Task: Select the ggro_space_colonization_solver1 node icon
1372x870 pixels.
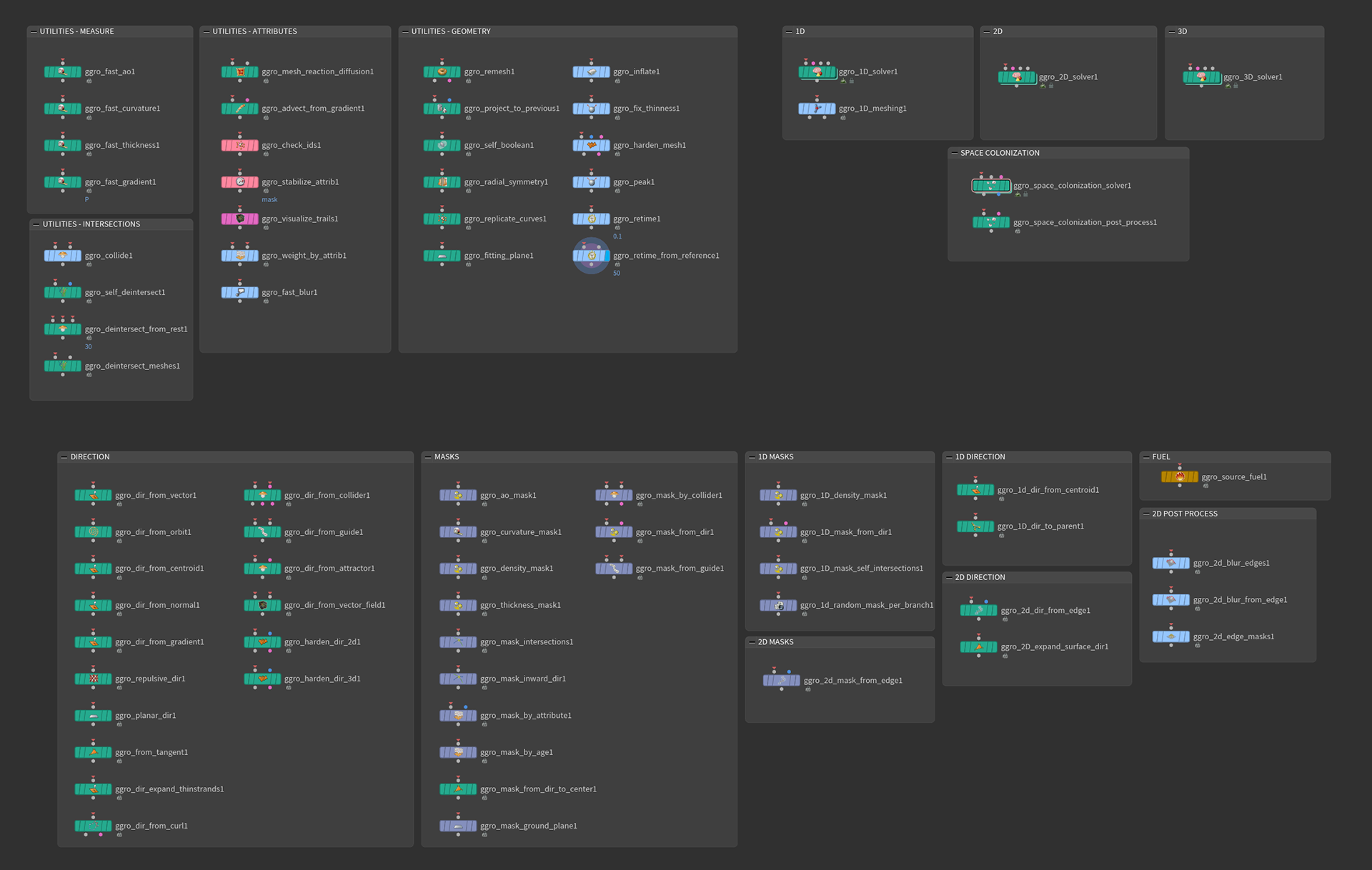Action: 991,186
